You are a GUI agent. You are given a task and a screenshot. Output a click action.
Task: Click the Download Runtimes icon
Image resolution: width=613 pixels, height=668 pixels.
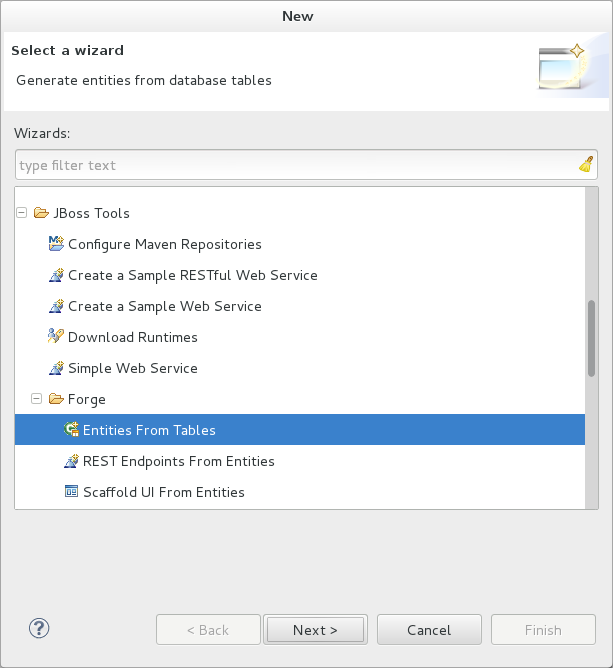point(56,337)
